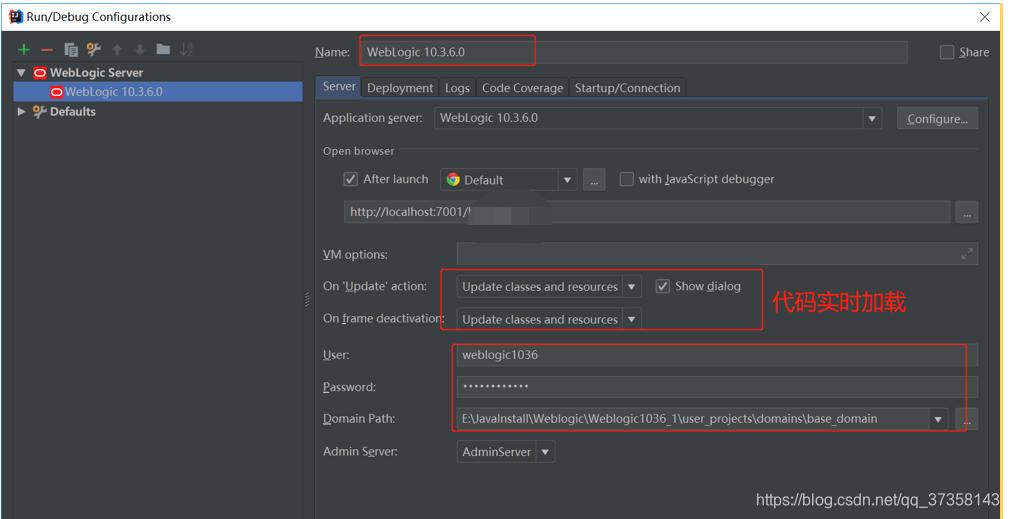Switch to the Server tab
Screen dimensions: 1010x519
(x=339, y=86)
